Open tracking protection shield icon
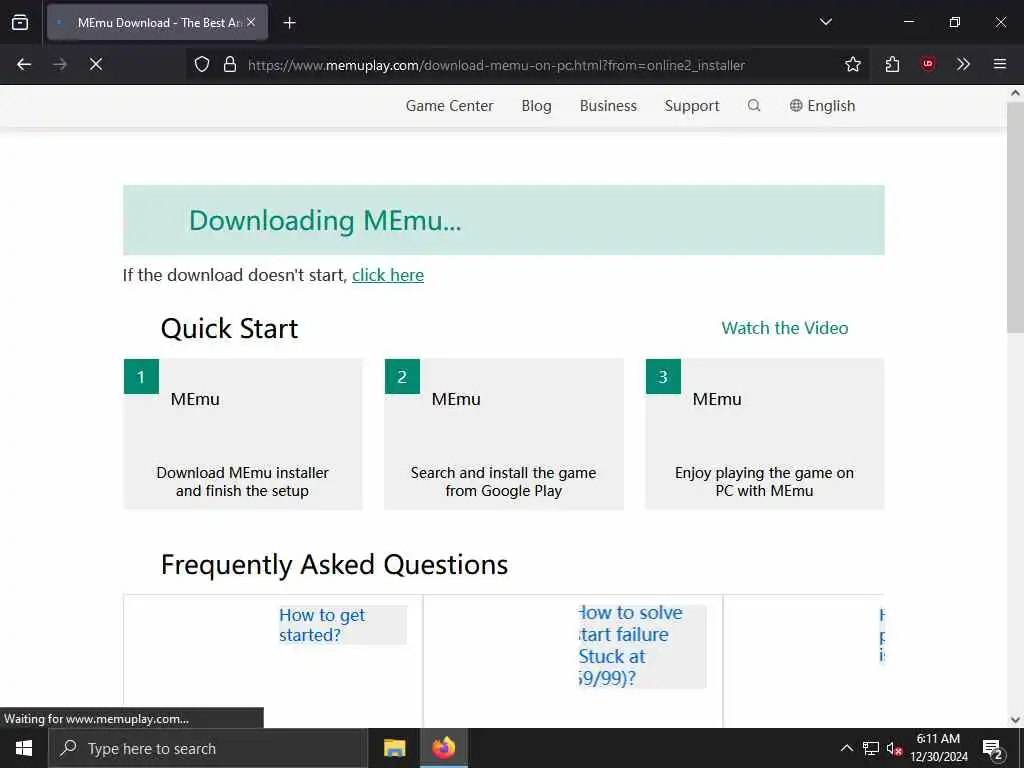The width and height of the screenshot is (1024, 768). coord(202,64)
